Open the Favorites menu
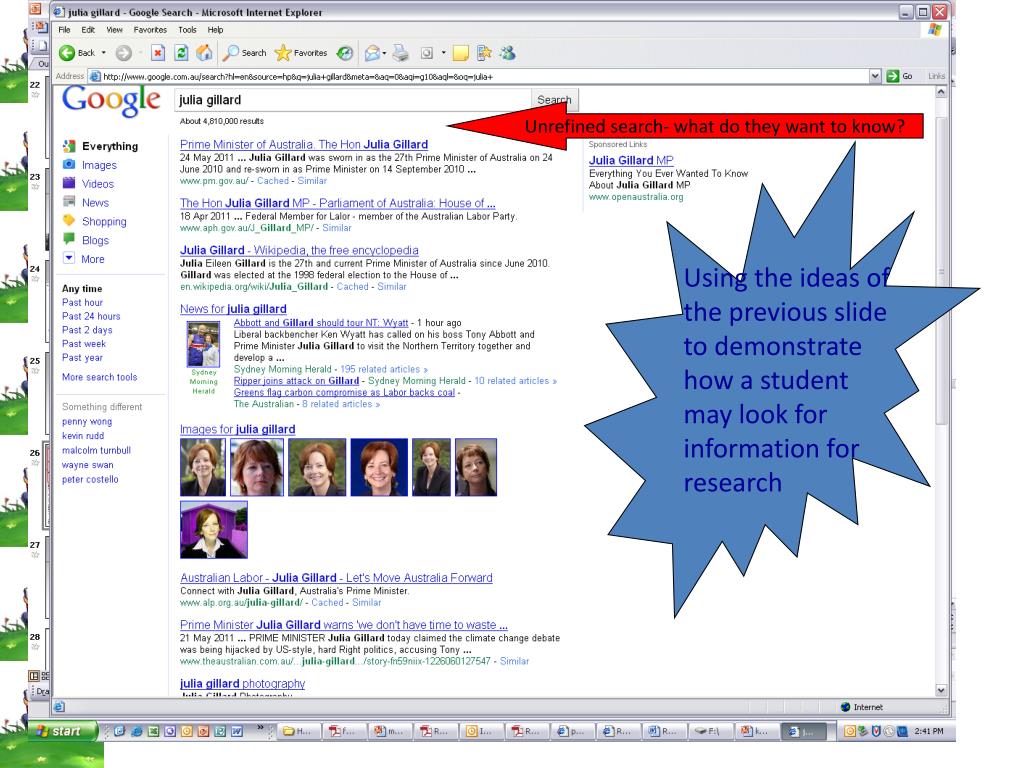Screen dimensions: 1024x768 (150, 29)
